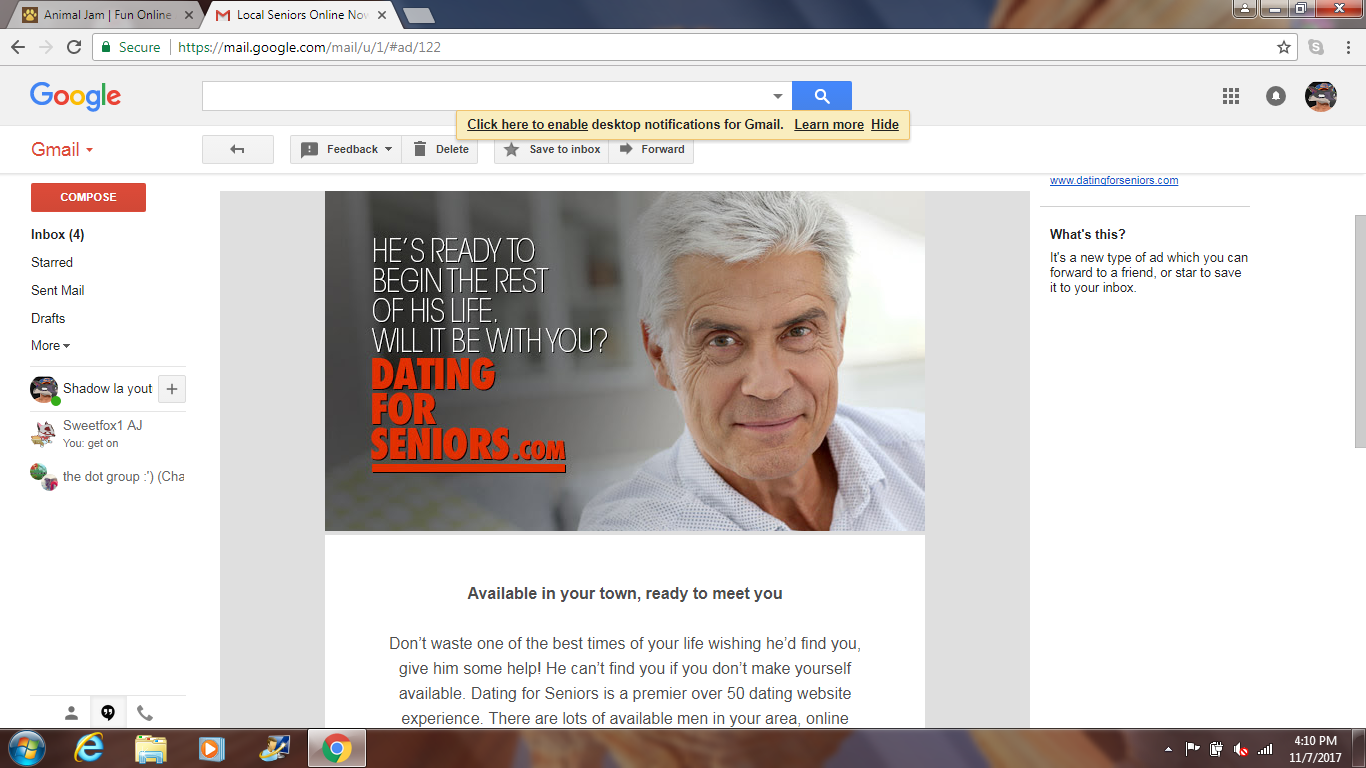Go back to inbox arrow button

(238, 149)
